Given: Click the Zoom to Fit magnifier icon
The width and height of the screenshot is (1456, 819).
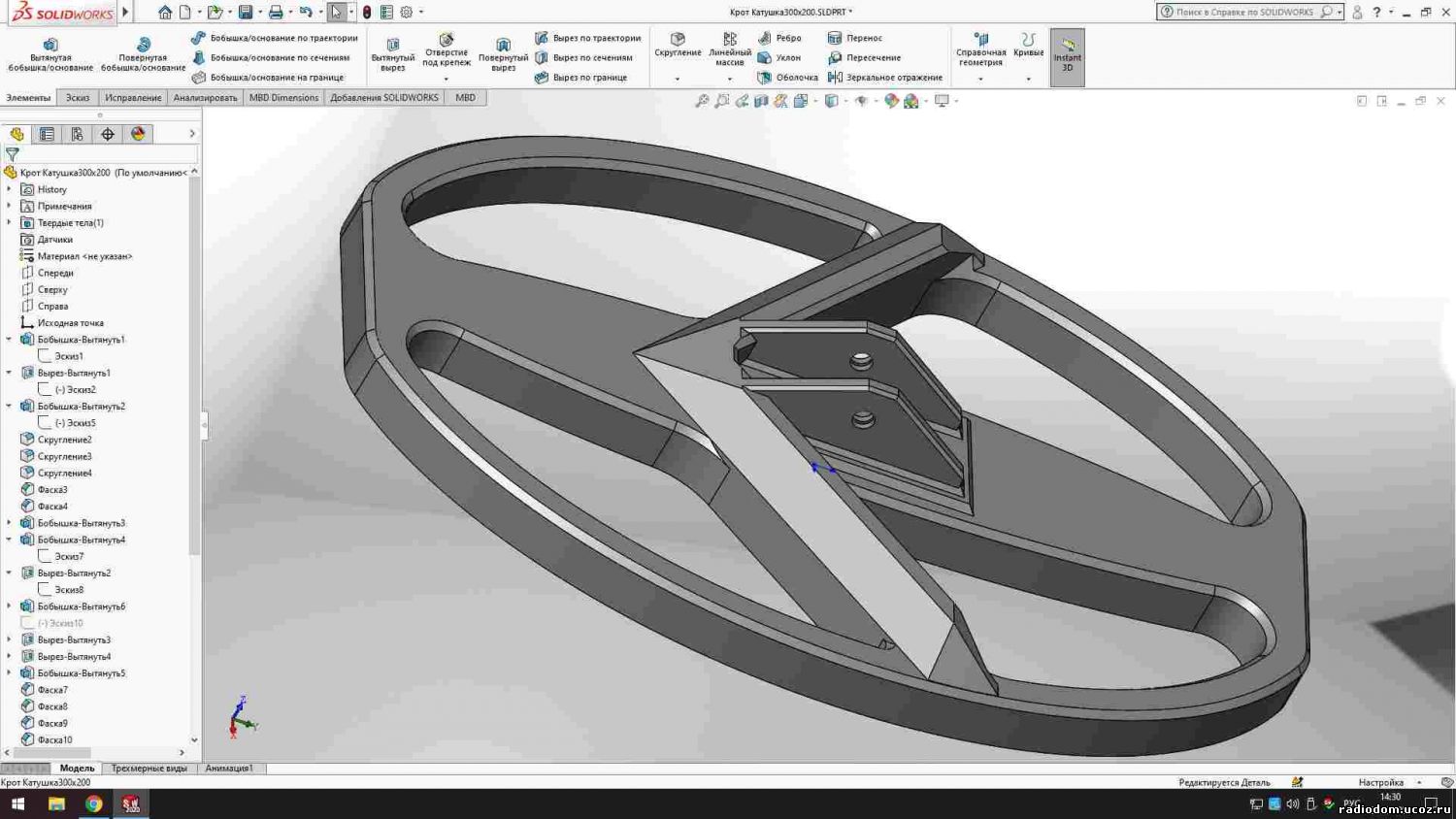Looking at the screenshot, I should [x=702, y=101].
